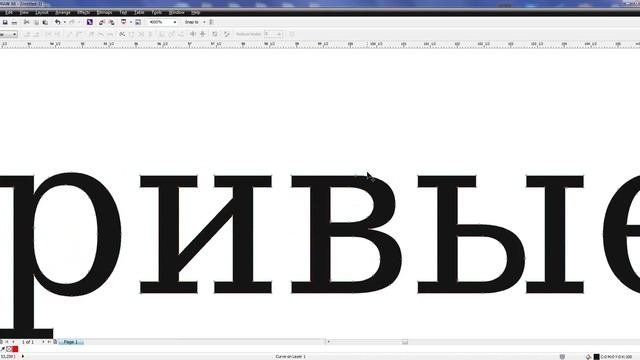Open the View menu

point(24,13)
